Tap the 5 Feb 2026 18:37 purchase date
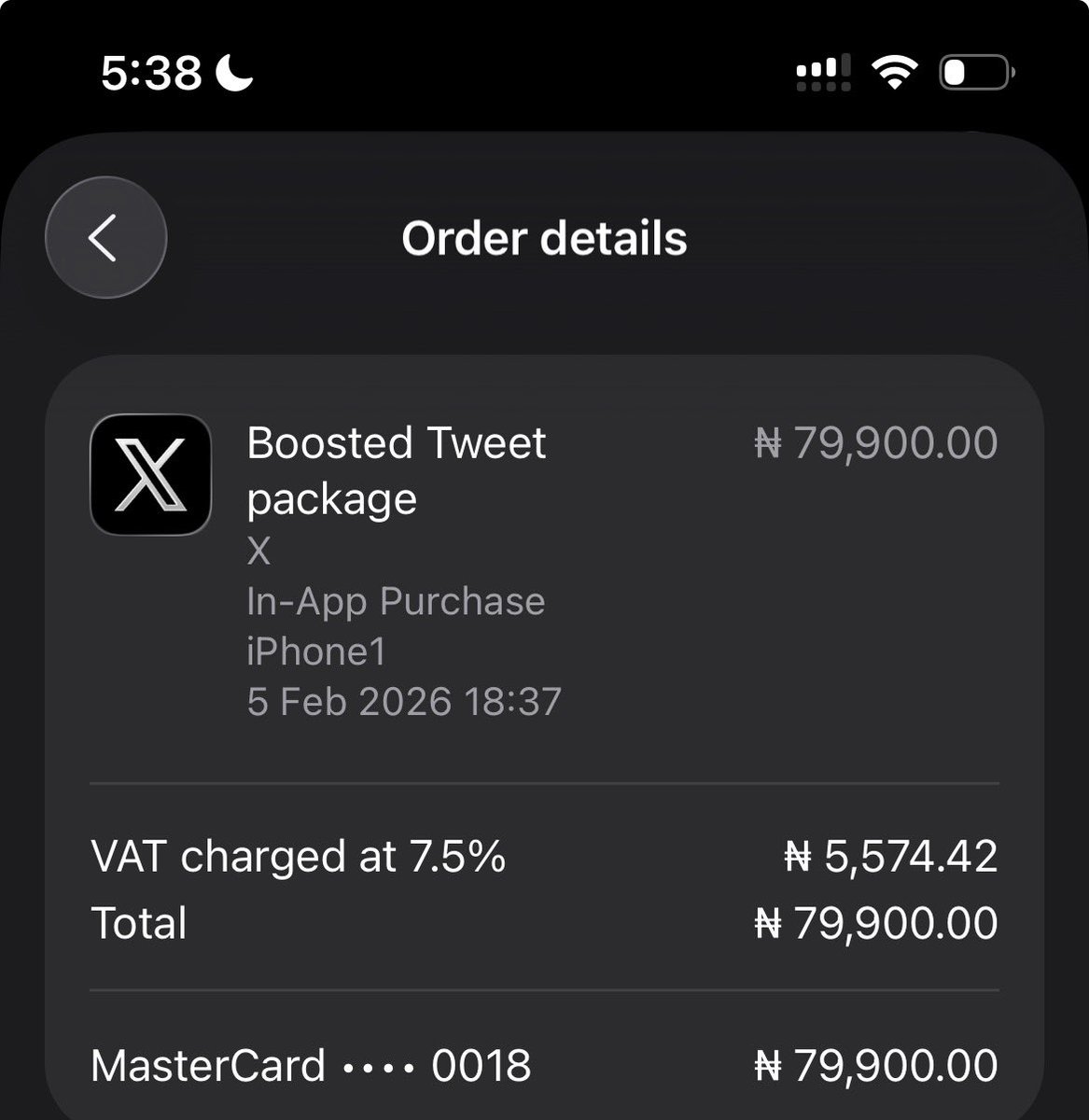 coord(404,702)
